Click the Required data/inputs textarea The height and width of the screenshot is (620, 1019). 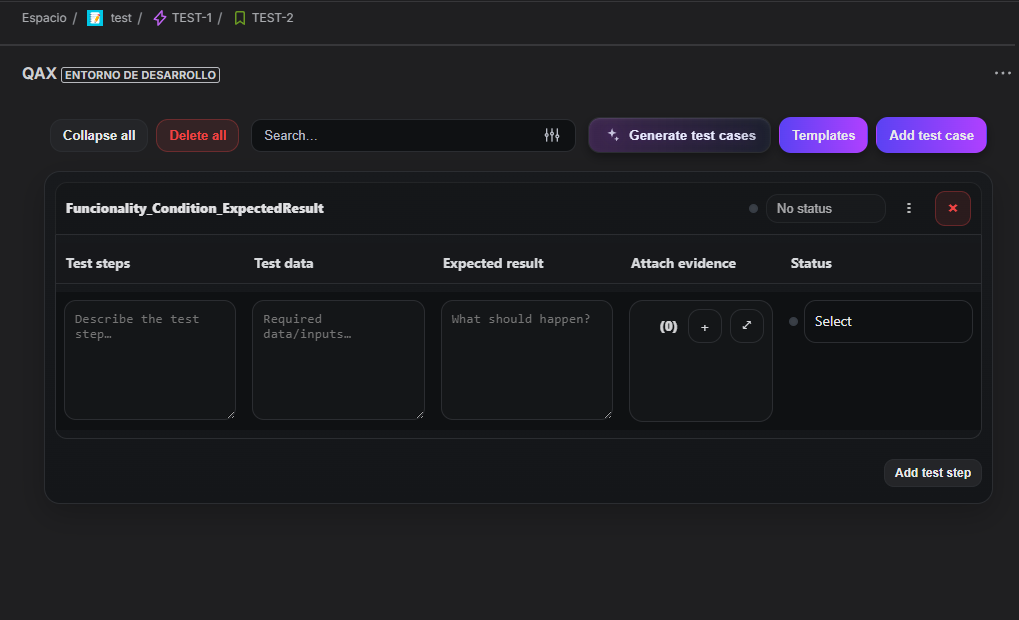[339, 360]
